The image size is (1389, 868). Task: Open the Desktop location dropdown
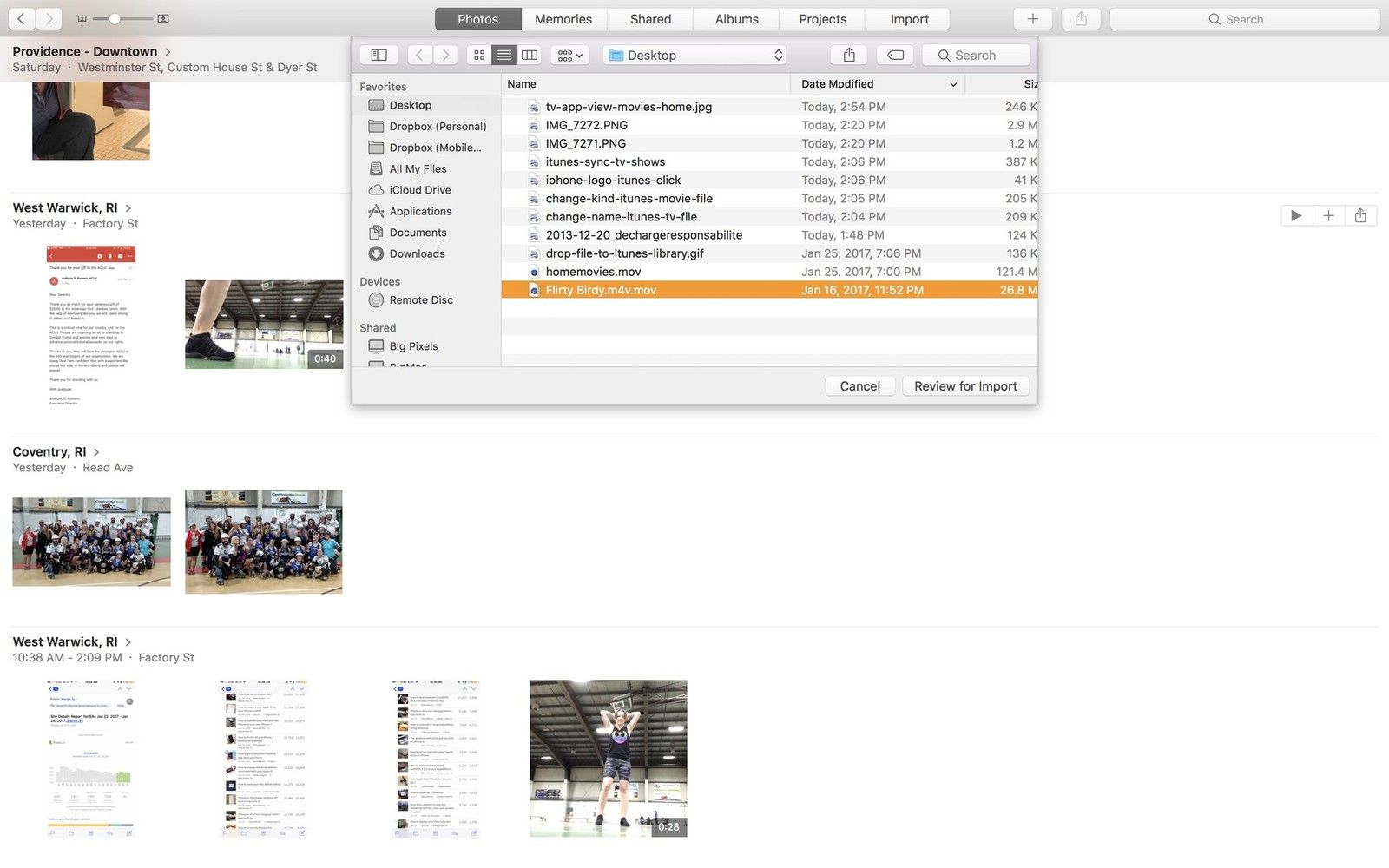pyautogui.click(x=694, y=55)
